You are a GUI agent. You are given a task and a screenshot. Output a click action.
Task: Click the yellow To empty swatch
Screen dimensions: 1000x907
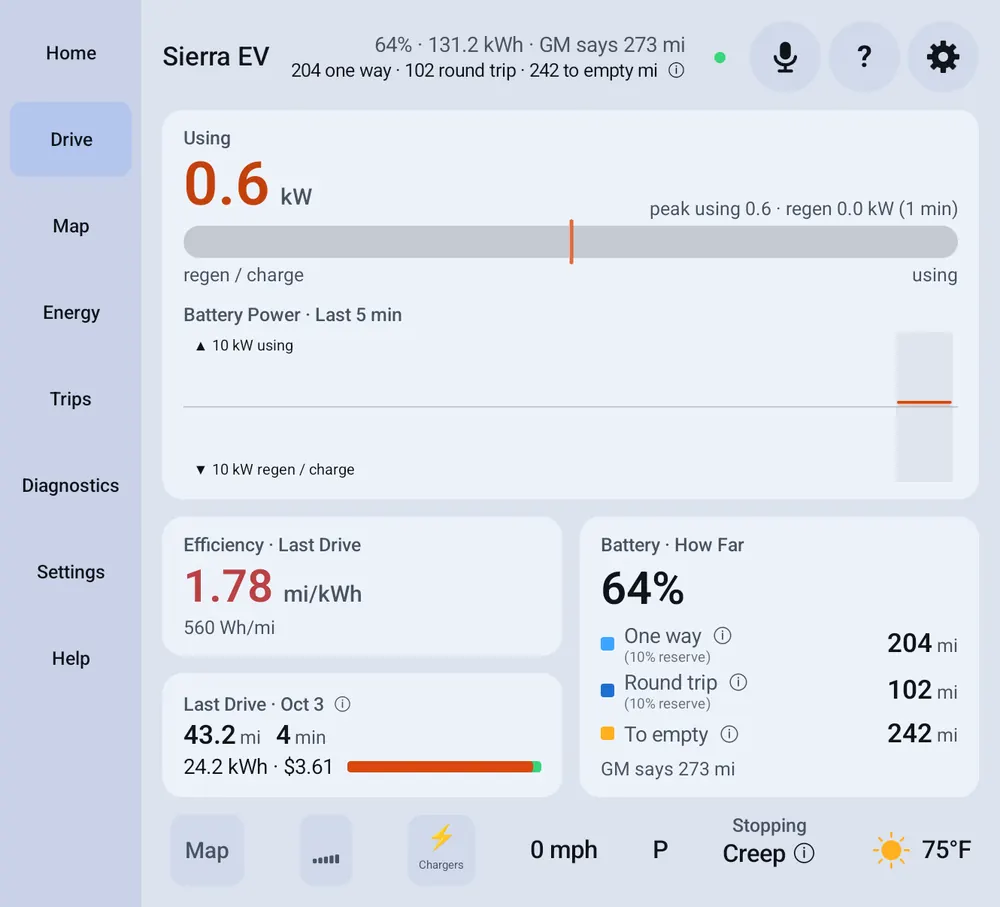(607, 734)
